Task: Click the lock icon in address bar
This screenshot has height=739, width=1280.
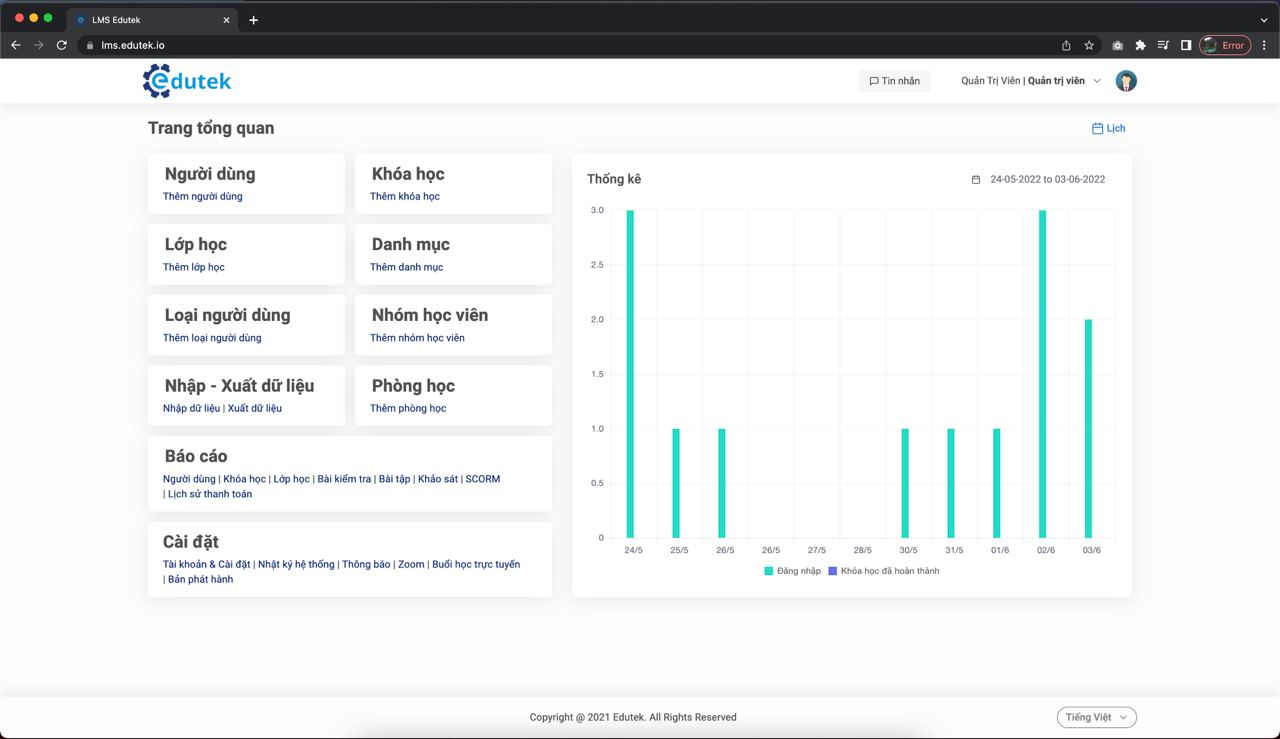Action: (x=90, y=45)
